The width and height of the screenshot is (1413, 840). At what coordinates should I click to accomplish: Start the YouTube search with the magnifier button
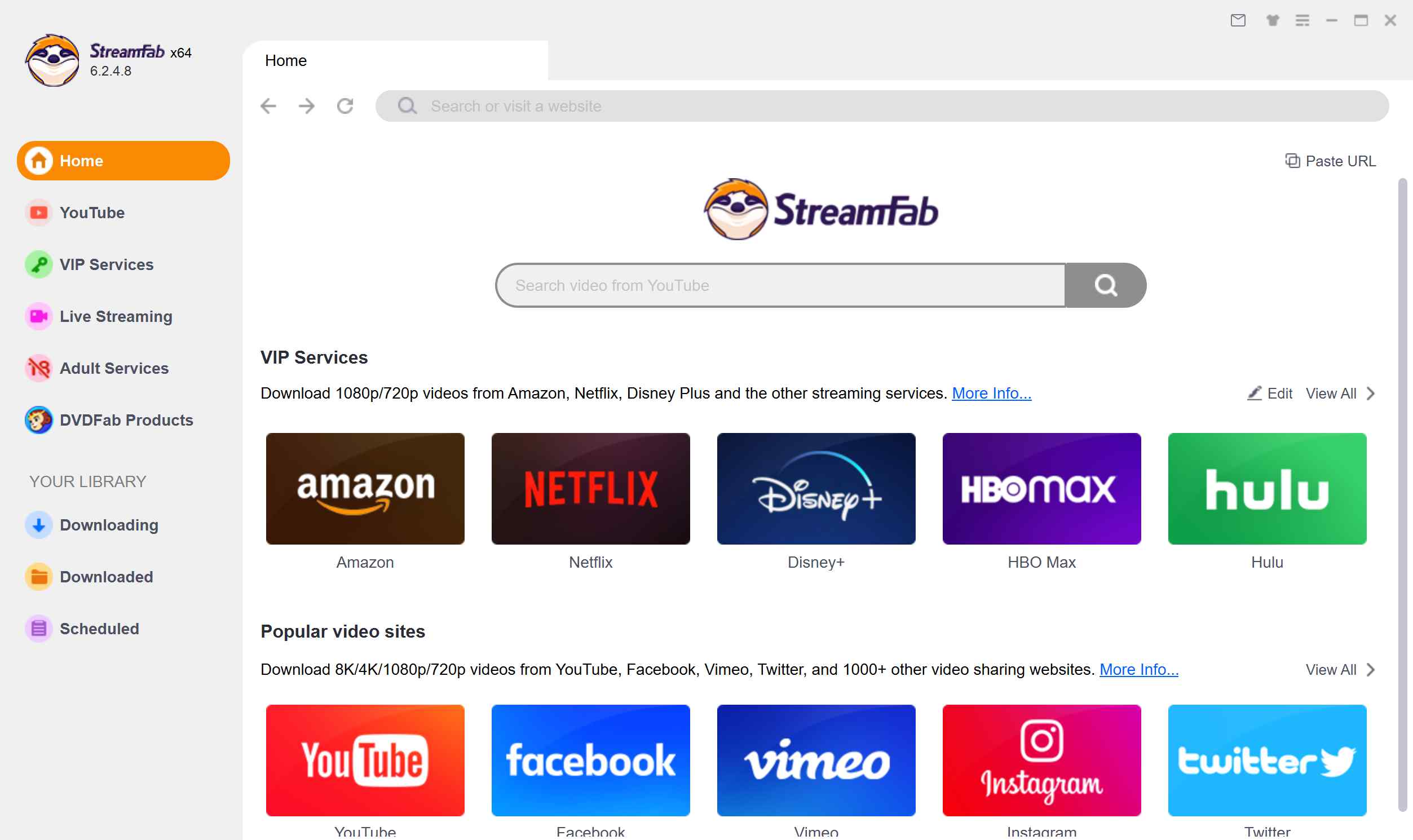coord(1105,285)
